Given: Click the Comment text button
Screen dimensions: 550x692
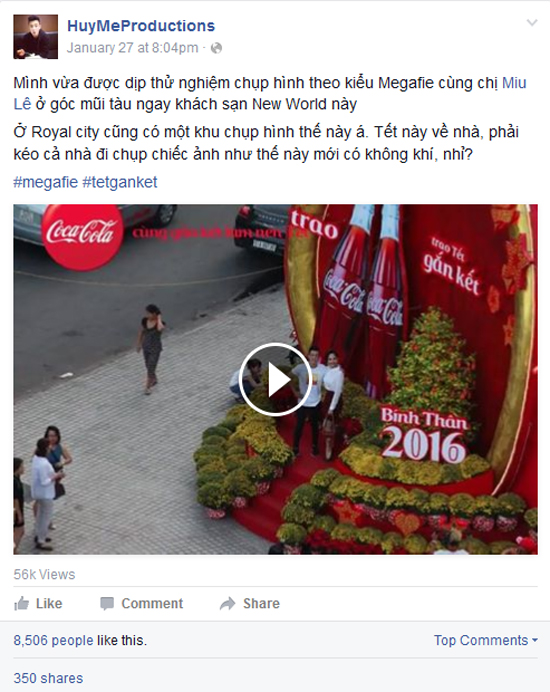Looking at the screenshot, I should [x=152, y=603].
